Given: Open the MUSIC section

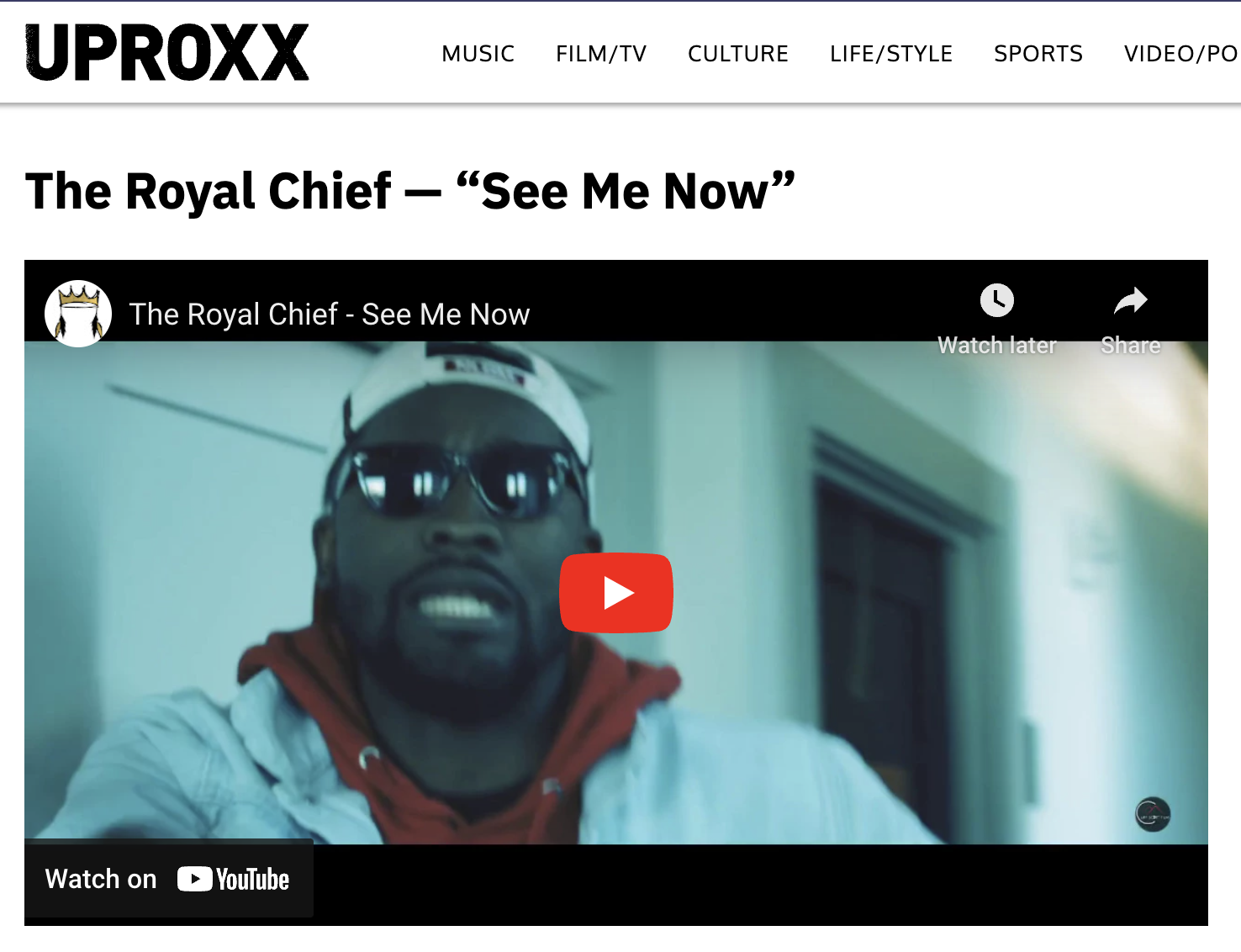Looking at the screenshot, I should coord(478,54).
